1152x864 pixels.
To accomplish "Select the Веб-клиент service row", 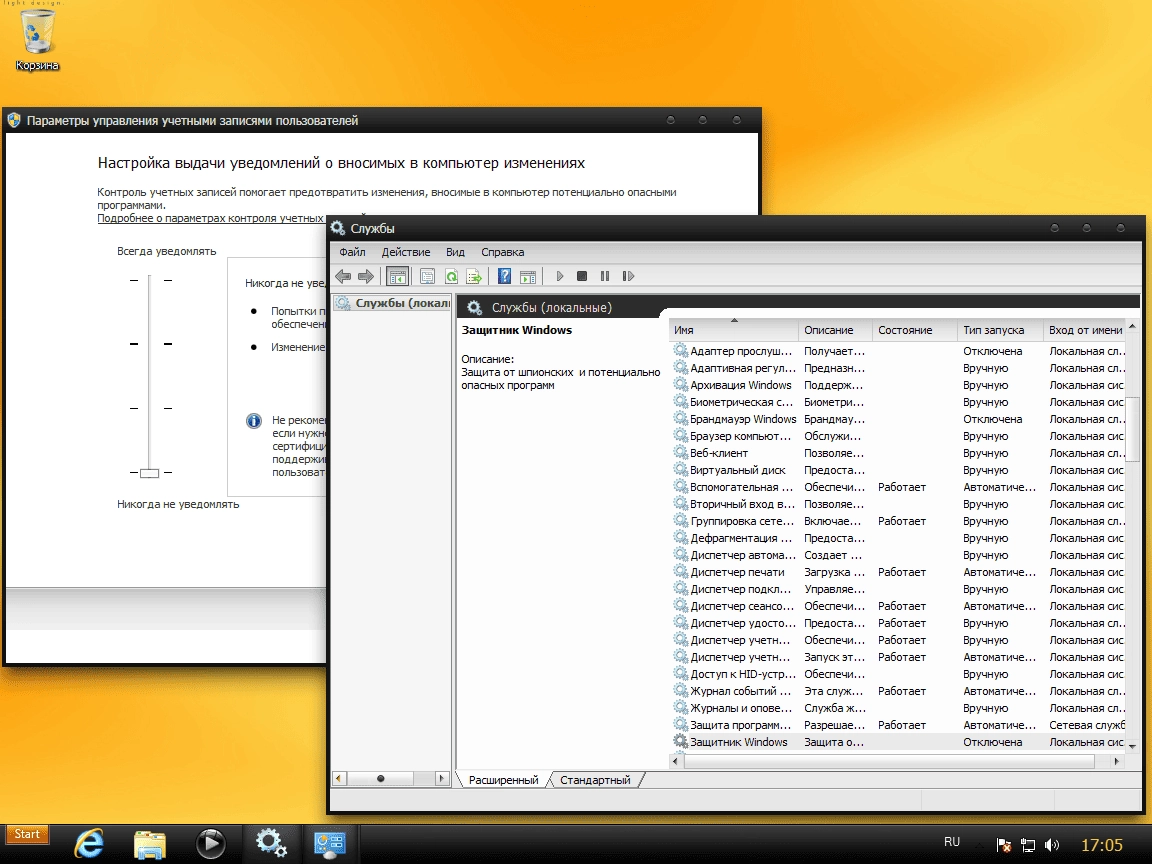I will click(899, 453).
